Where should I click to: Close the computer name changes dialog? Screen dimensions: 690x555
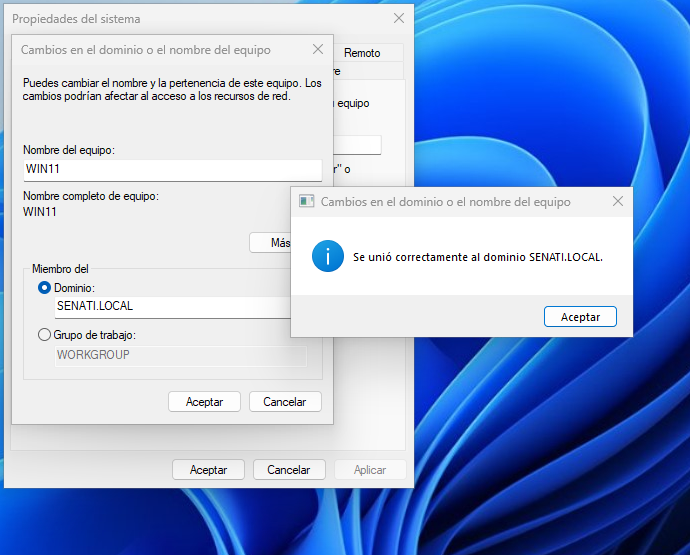(x=318, y=49)
